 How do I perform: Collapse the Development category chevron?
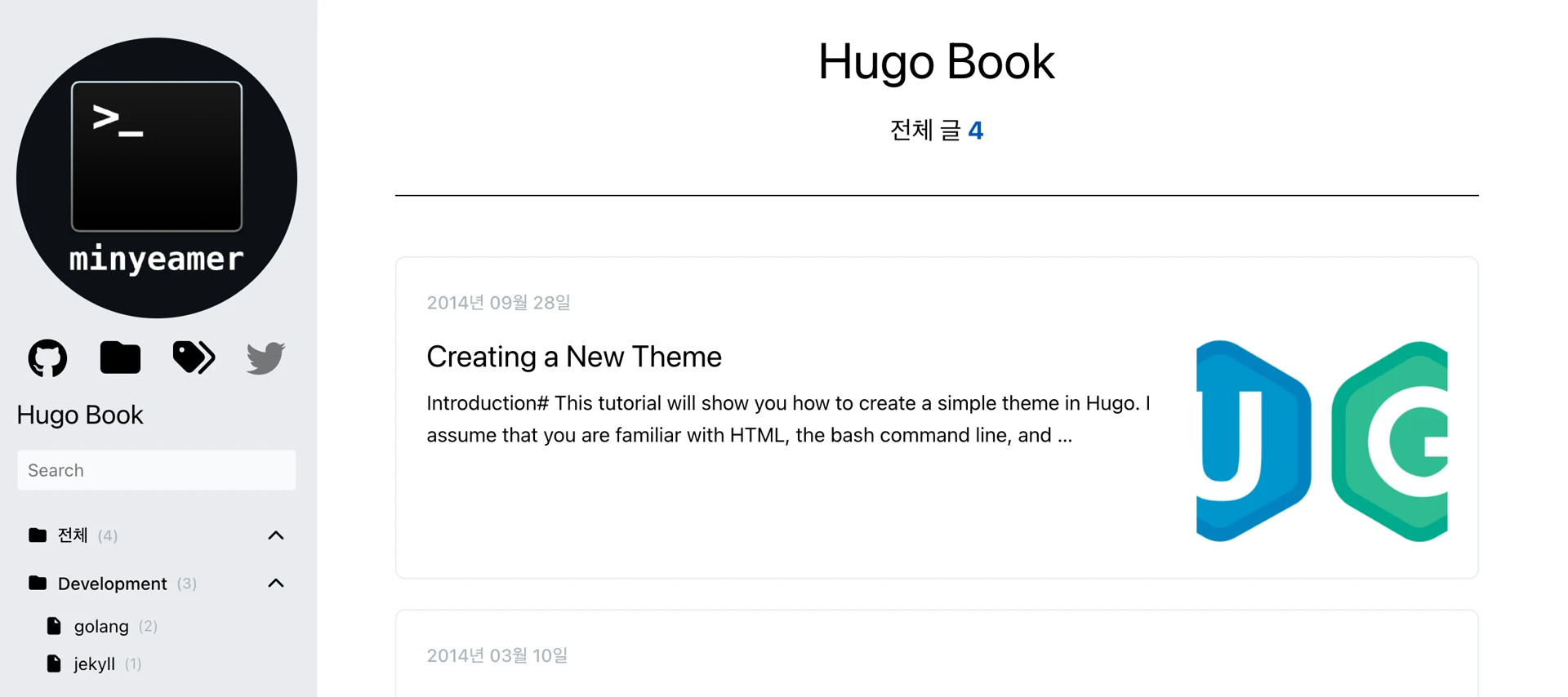tap(276, 584)
